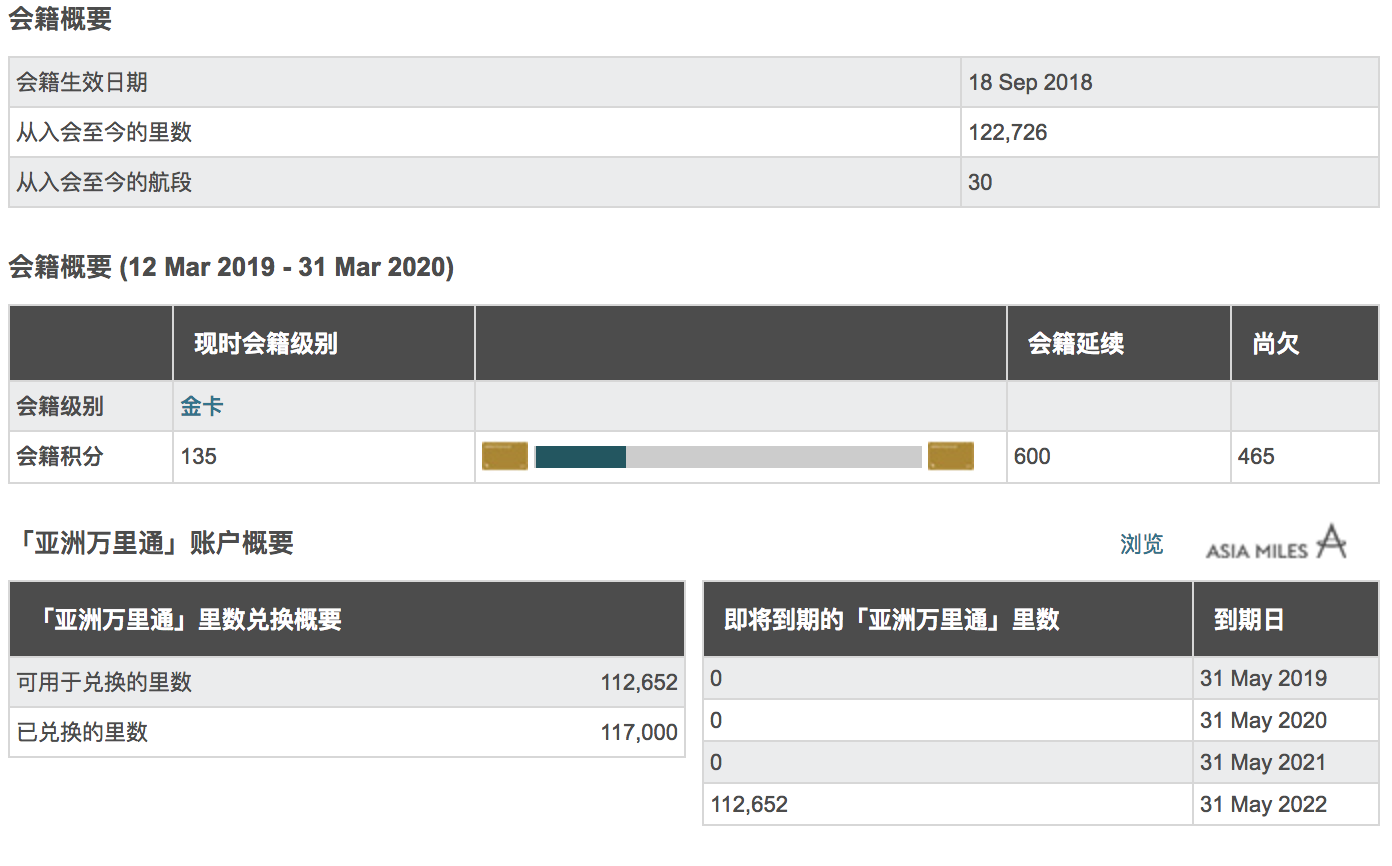Select the 31 May 2020 expiry date
Image resolution: width=1392 pixels, height=866 pixels.
point(1264,720)
